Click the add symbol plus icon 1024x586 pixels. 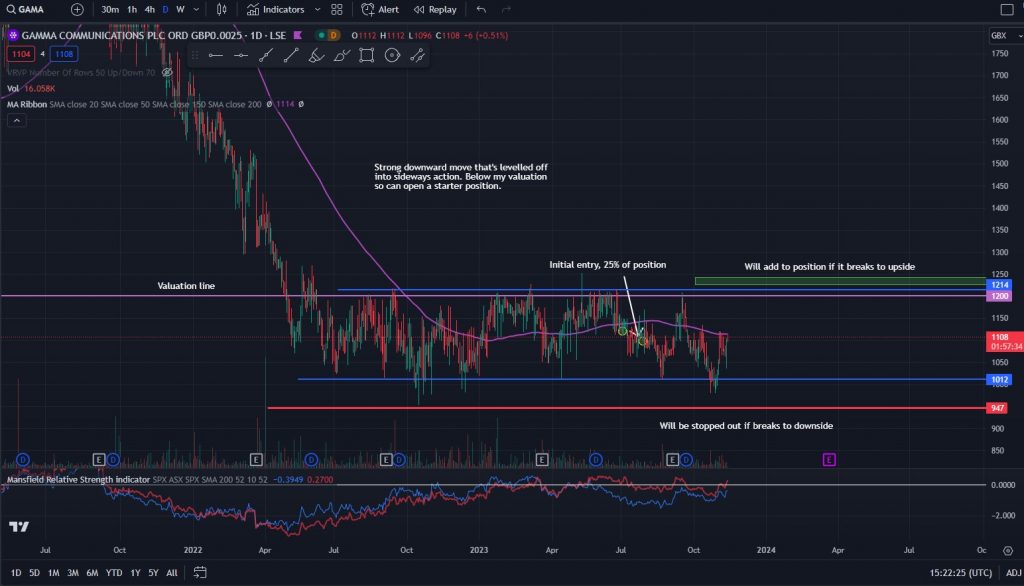[x=77, y=9]
